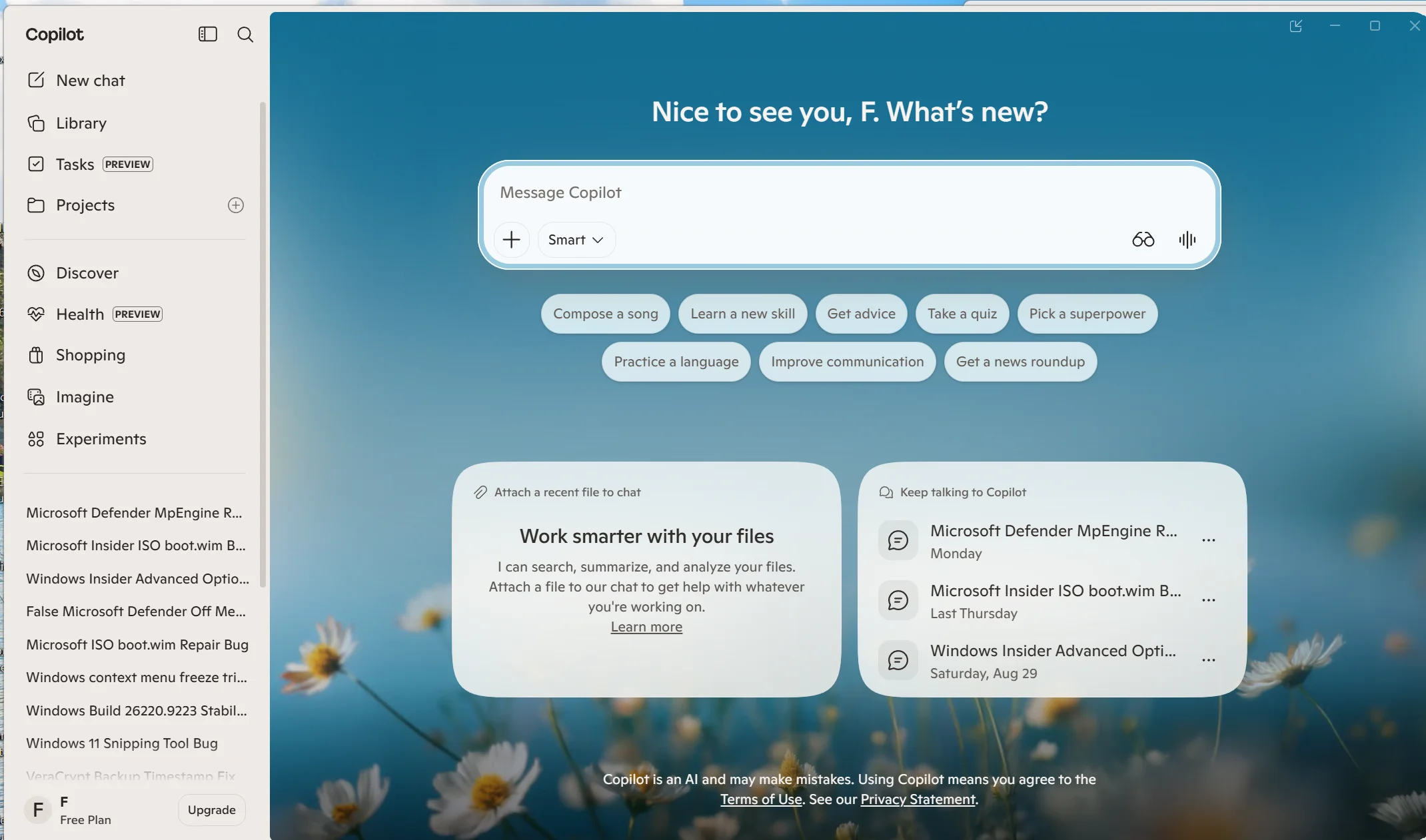Click the sidebar vertical scrollbar
The image size is (1426, 840).
point(263,344)
